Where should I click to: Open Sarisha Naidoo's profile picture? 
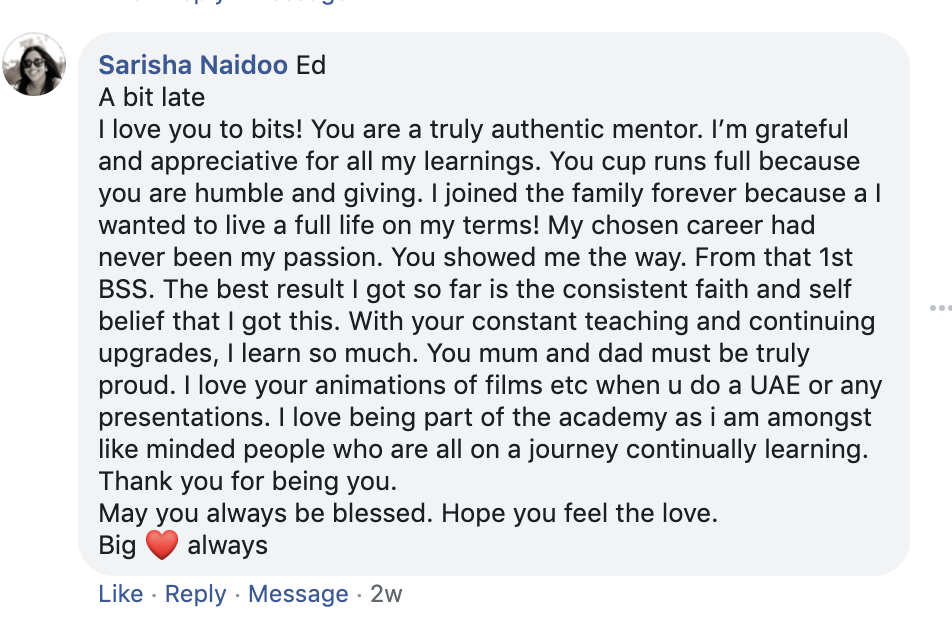pos(35,65)
